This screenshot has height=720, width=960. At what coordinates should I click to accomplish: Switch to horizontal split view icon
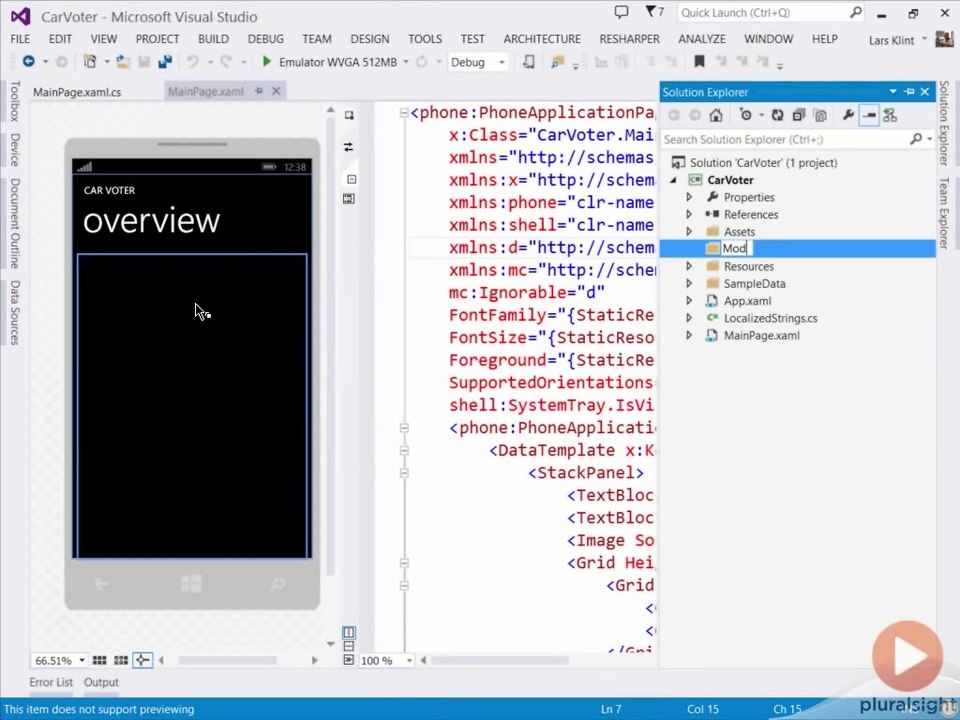[x=348, y=646]
